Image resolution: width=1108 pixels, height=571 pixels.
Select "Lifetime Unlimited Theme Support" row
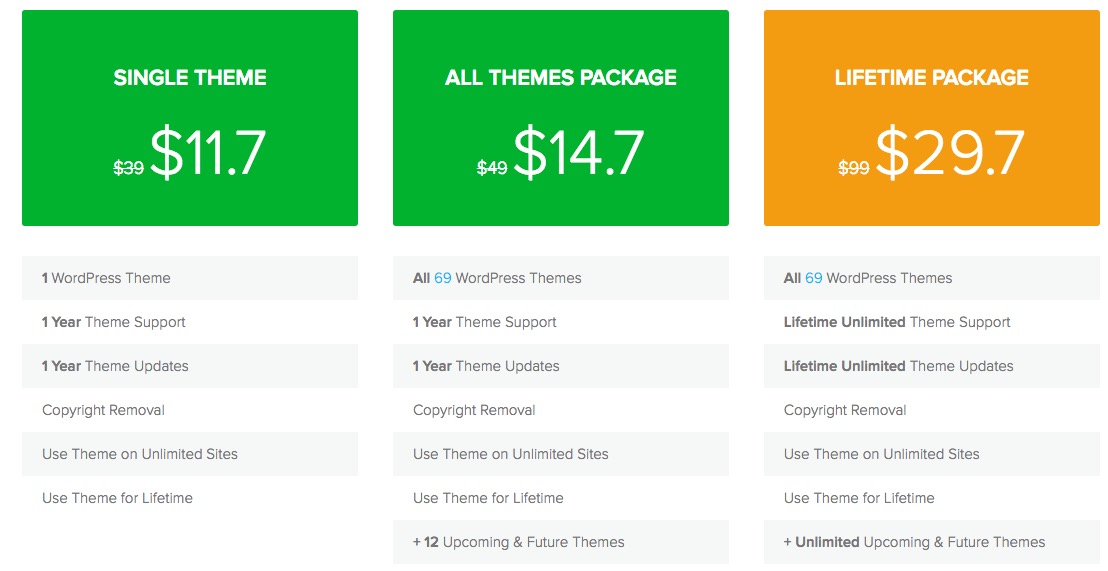[897, 322]
